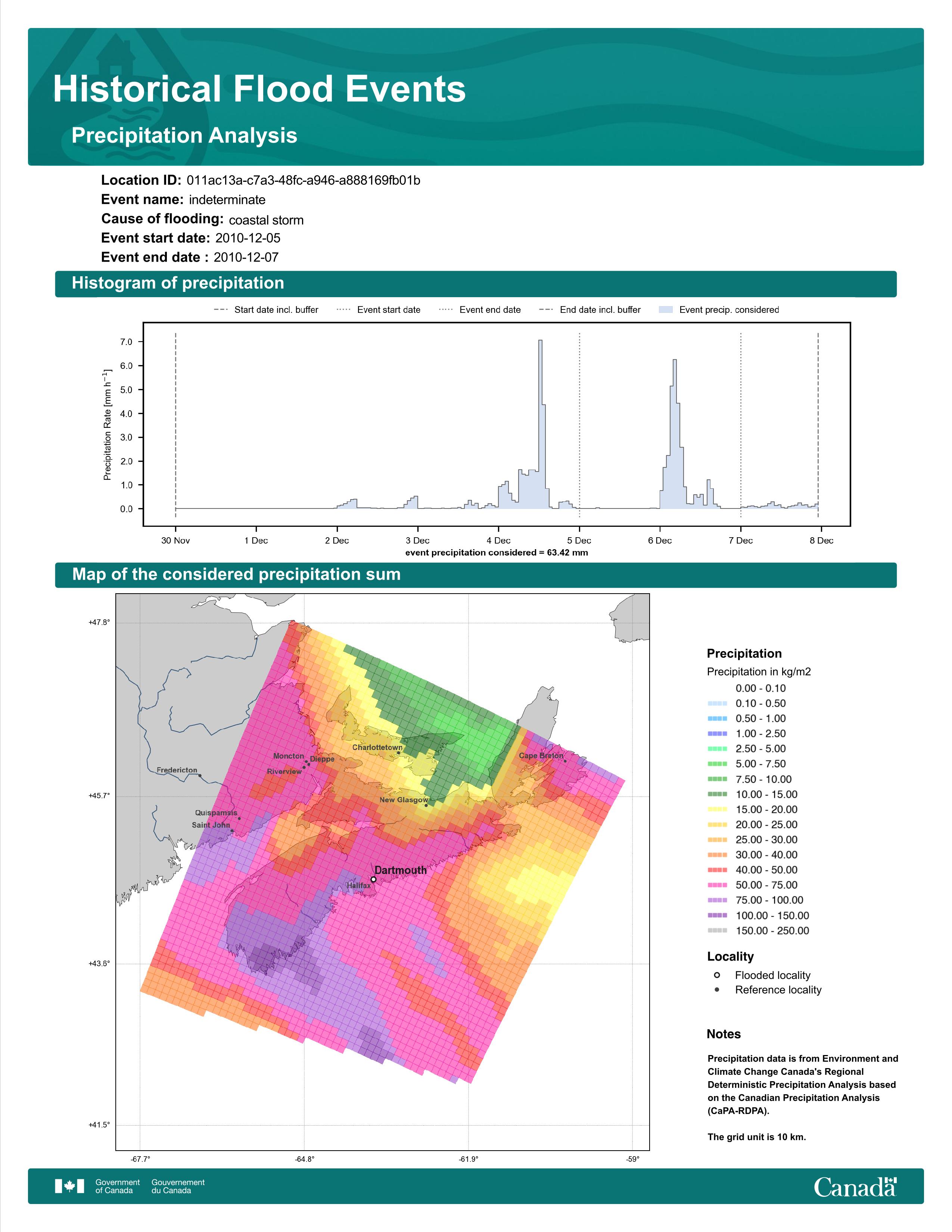Click the 100.00 - 150.00 precipitation swatch
Image resolution: width=952 pixels, height=1232 pixels.
click(x=718, y=915)
